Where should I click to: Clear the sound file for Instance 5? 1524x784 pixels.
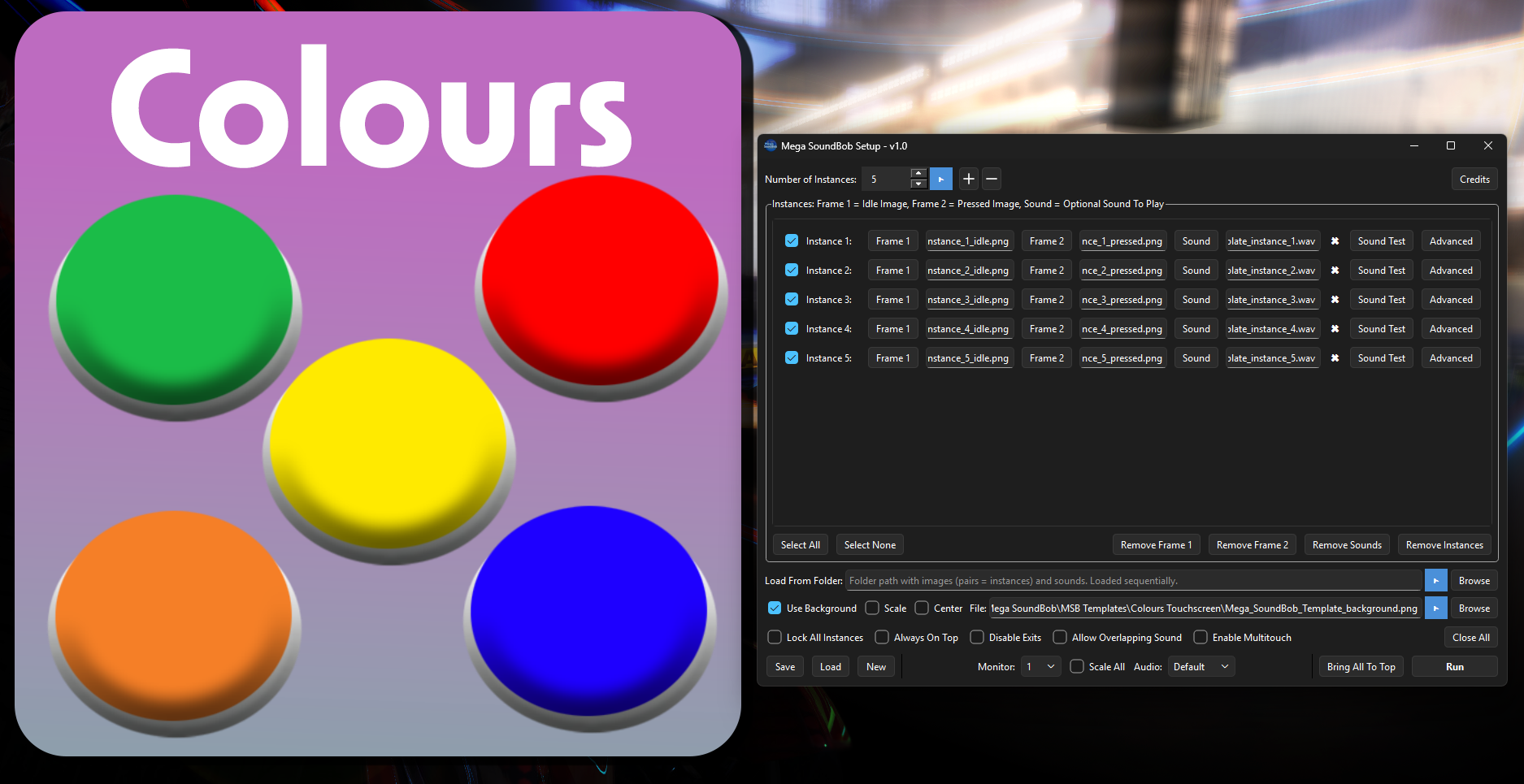tap(1335, 358)
